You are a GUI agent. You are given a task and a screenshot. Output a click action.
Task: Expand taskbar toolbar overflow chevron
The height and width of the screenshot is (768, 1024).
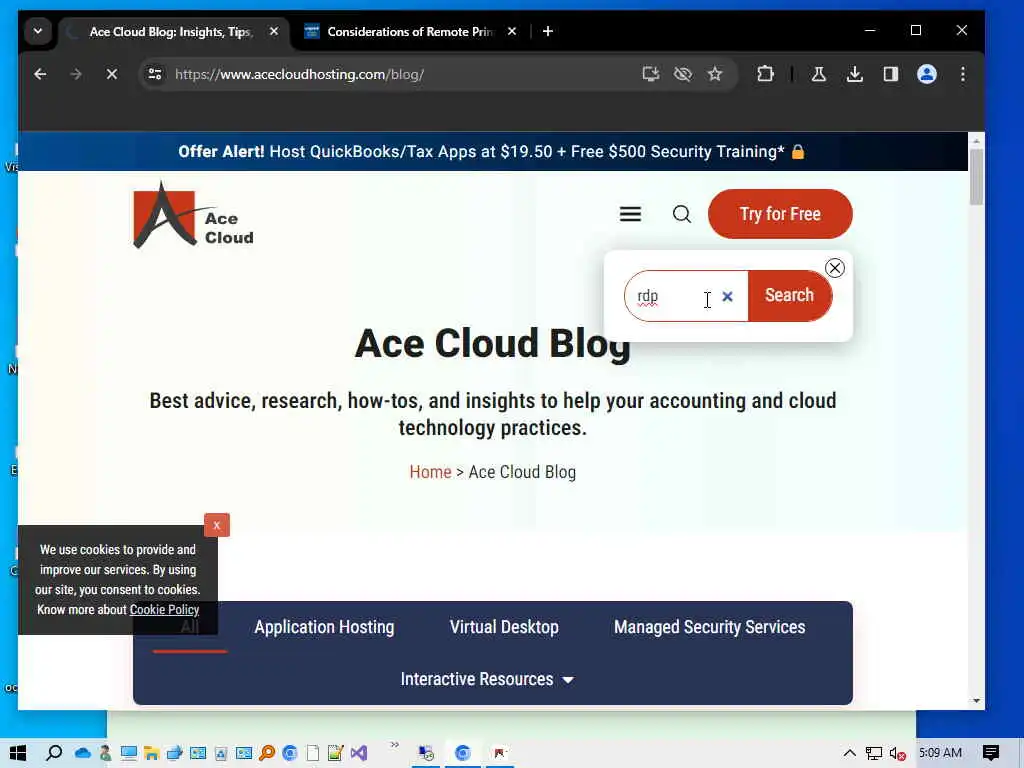(x=394, y=744)
